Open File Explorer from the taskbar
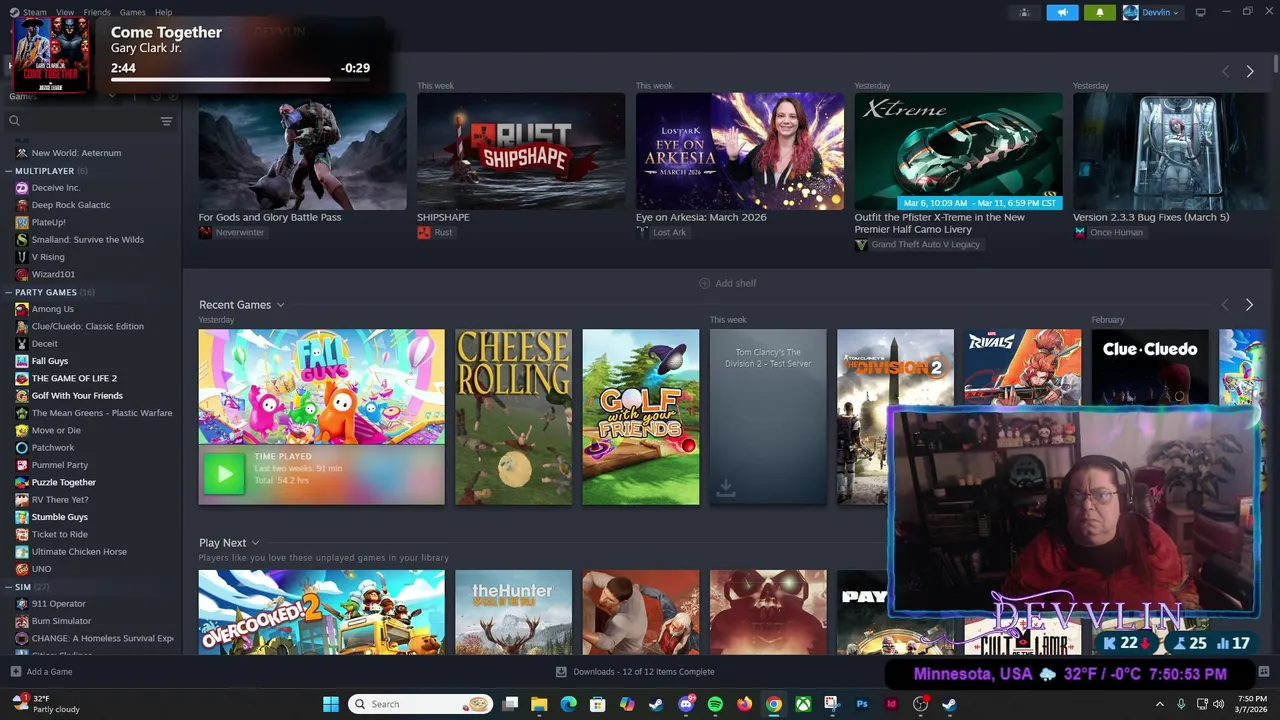The width and height of the screenshot is (1280, 720). click(x=539, y=704)
